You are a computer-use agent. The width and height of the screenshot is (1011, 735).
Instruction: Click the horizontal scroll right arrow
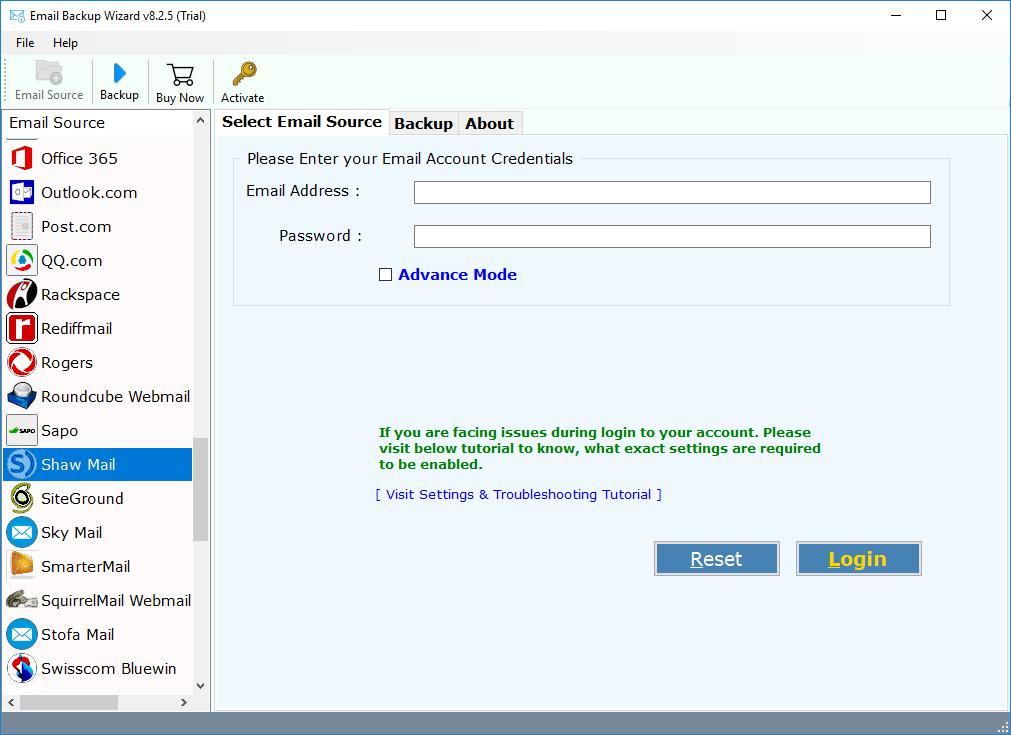pos(184,702)
